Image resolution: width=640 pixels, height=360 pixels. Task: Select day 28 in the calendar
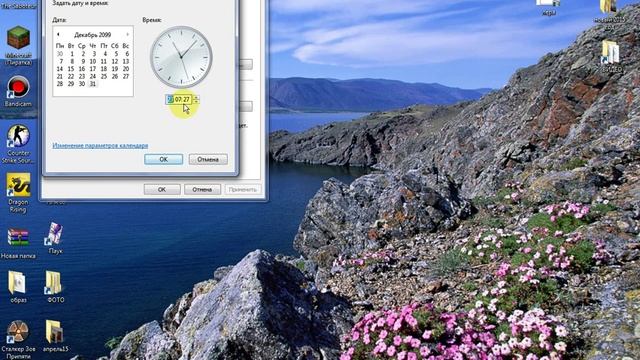tap(60, 84)
